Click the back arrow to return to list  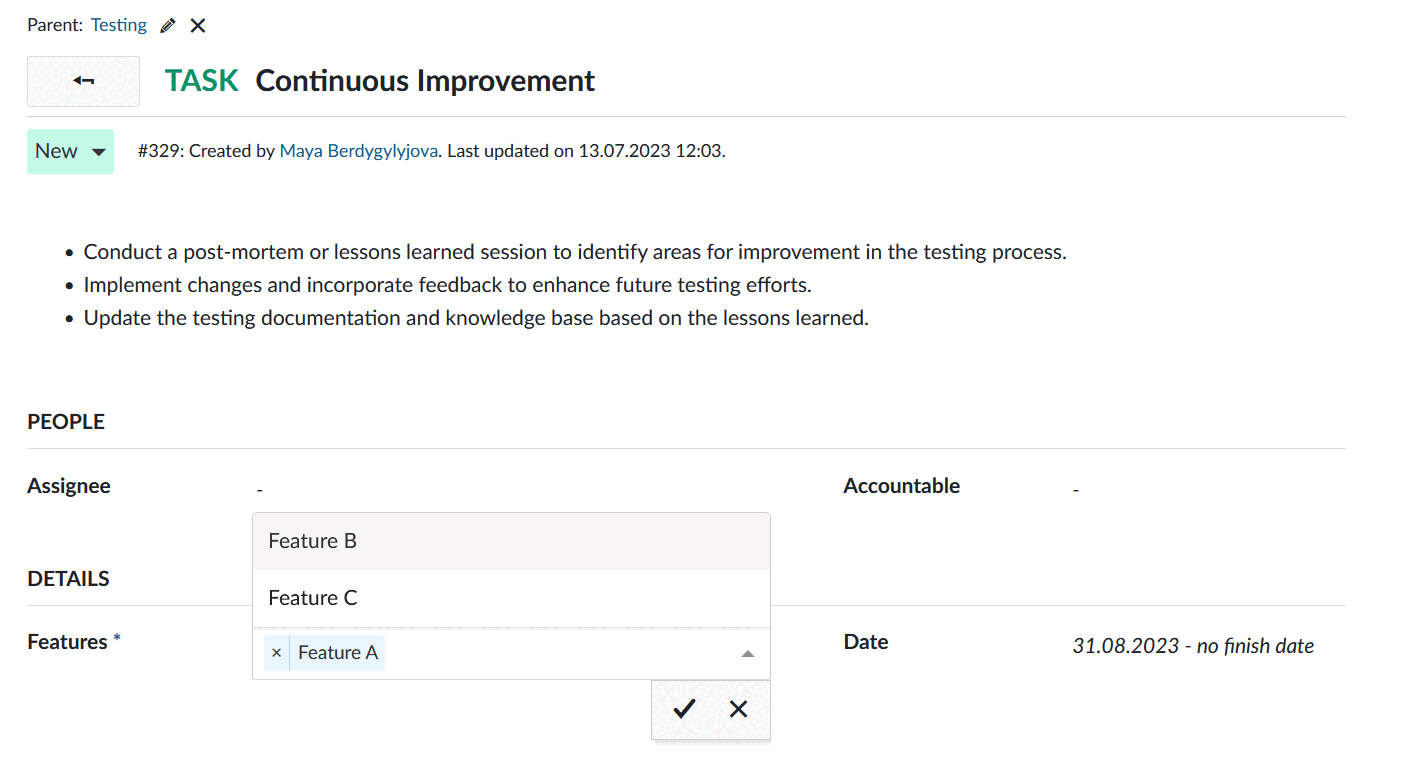click(x=83, y=81)
